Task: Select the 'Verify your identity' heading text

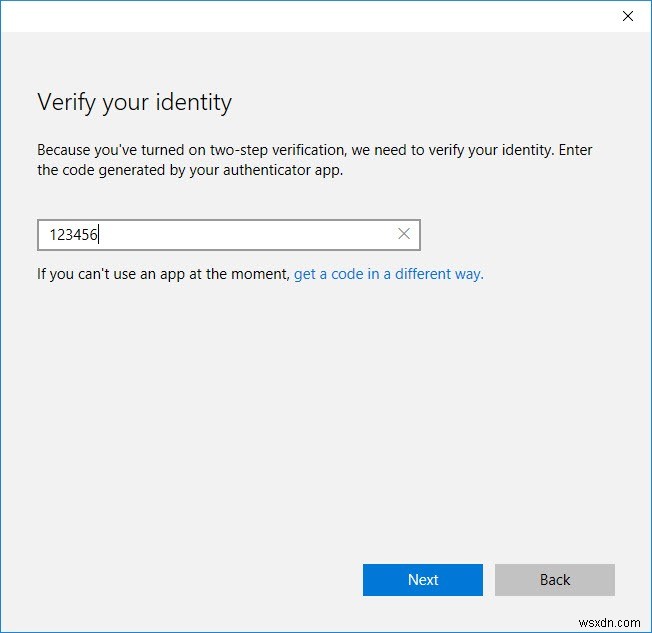Action: 134,103
